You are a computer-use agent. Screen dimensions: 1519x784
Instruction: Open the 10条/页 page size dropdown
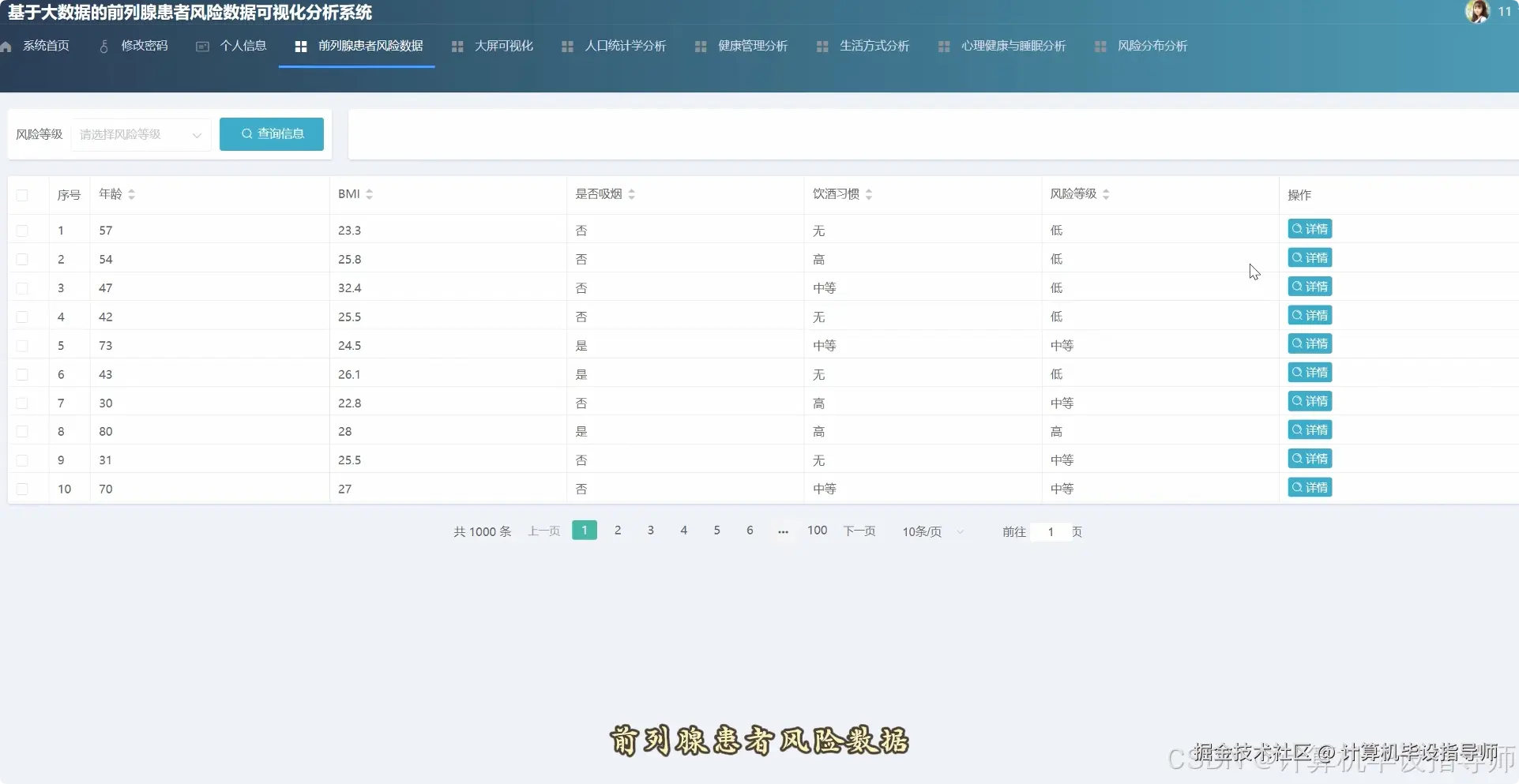click(932, 531)
